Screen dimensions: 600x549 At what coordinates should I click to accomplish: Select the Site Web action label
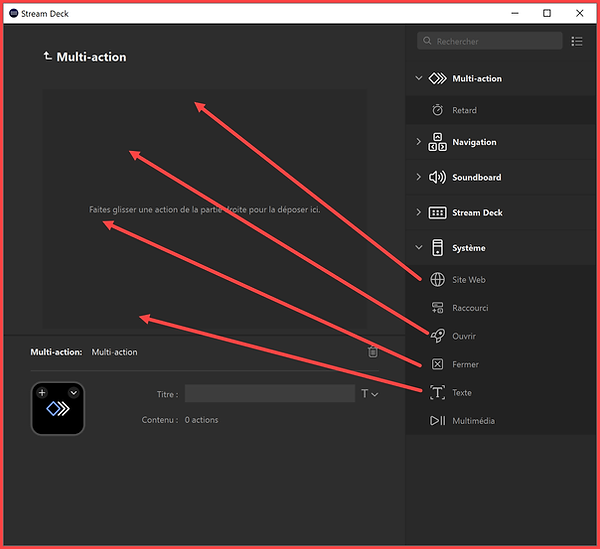469,280
